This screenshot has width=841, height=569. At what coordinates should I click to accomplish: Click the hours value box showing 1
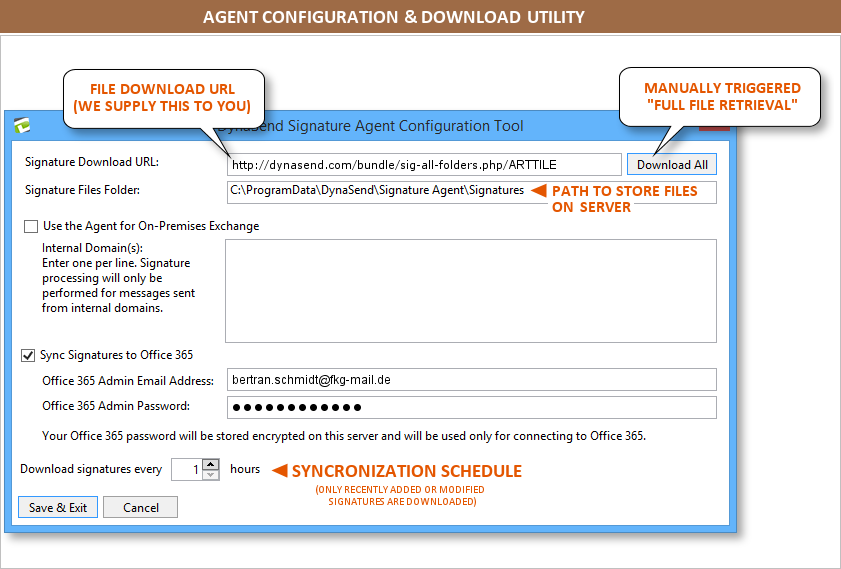pos(187,470)
